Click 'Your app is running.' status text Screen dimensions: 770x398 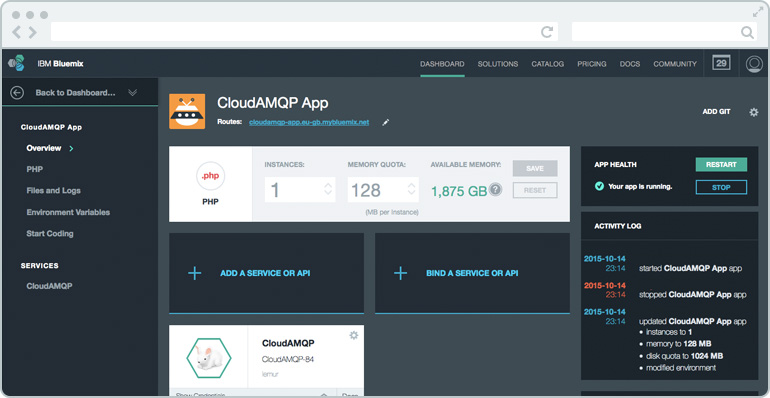640,187
